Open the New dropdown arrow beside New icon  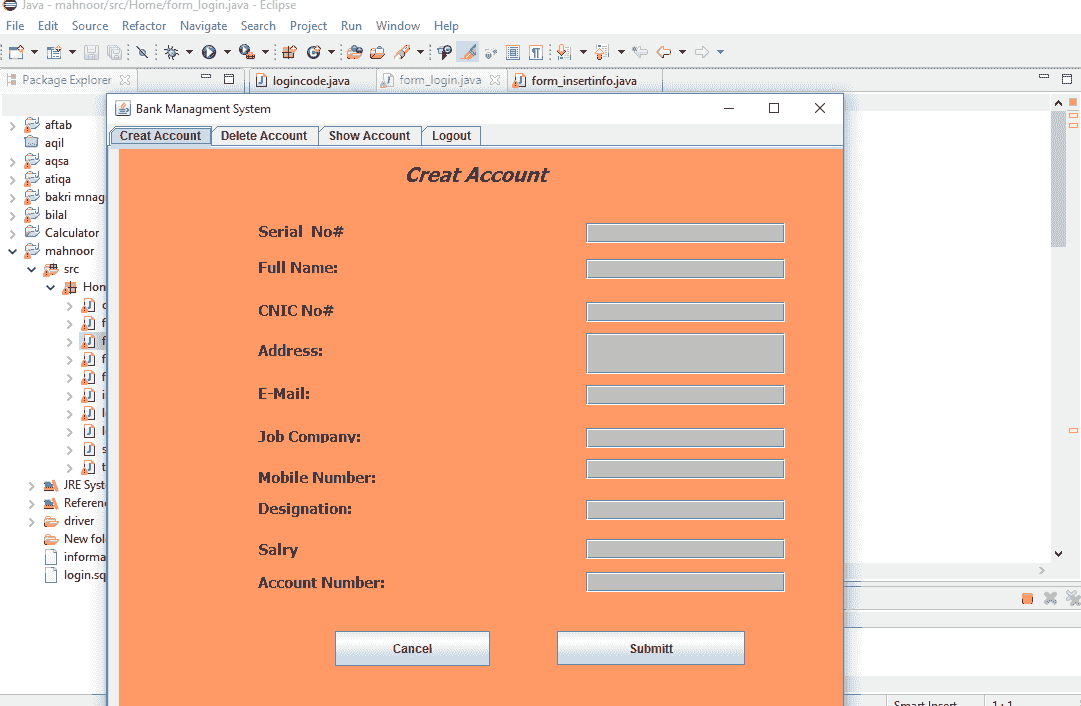[x=34, y=52]
